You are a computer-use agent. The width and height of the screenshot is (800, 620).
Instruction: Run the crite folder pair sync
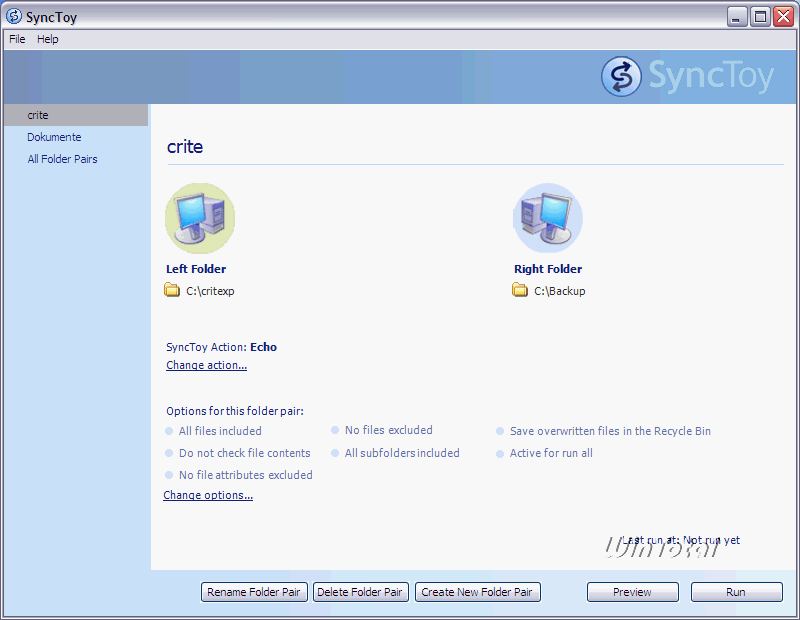(x=736, y=592)
